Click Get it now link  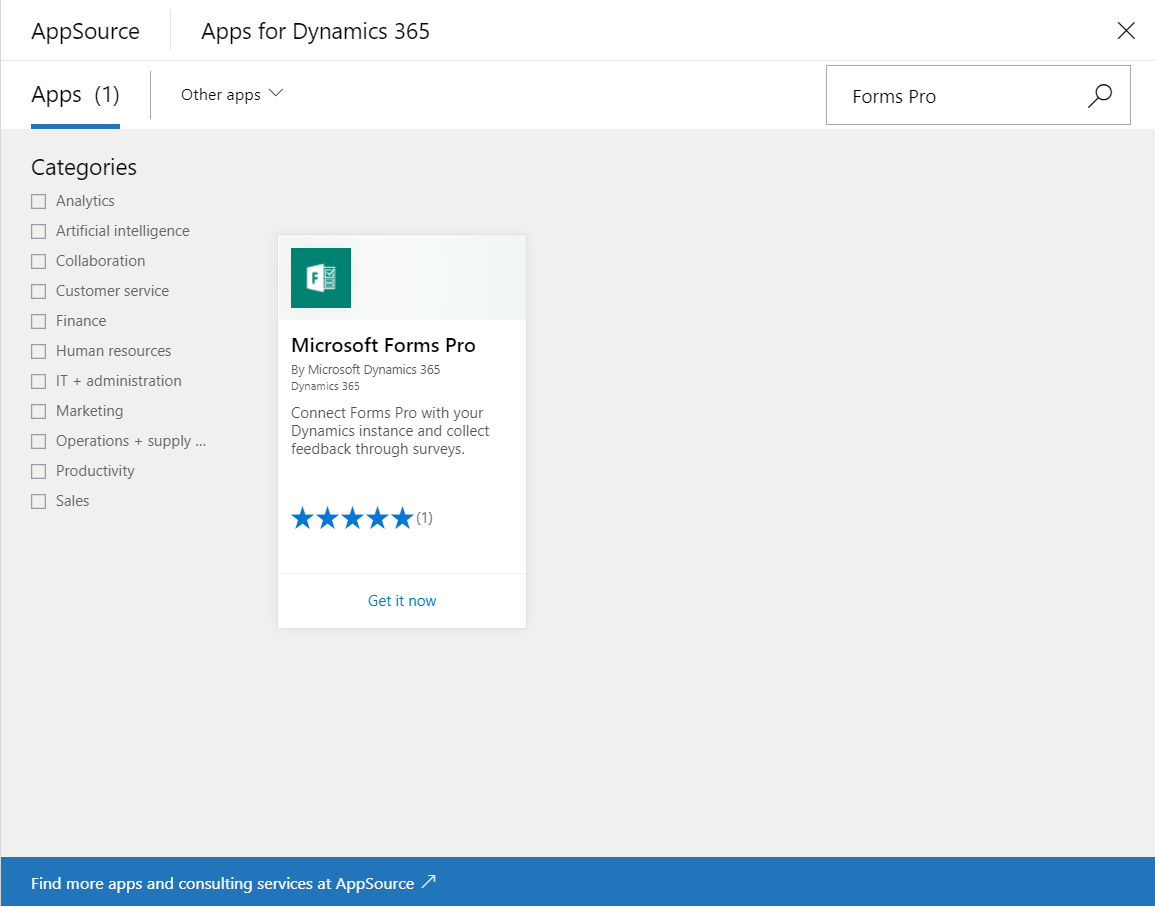tap(402, 600)
